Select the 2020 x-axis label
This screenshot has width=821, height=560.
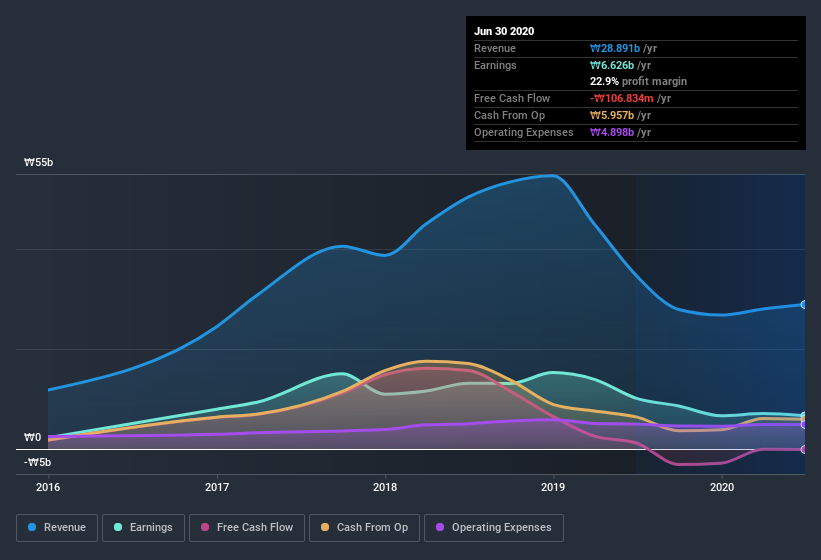tap(722, 487)
